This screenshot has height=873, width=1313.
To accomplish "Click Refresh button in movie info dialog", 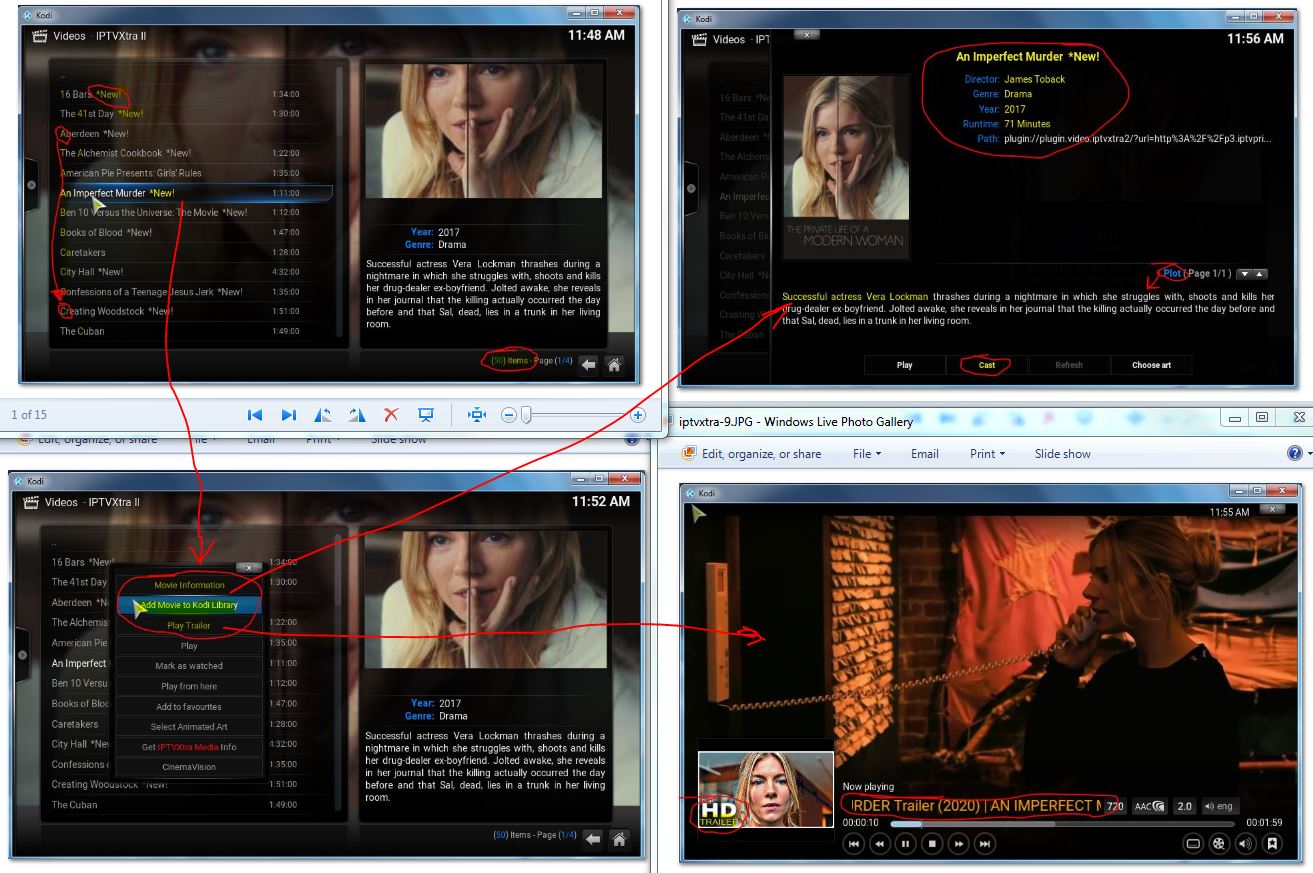I will tap(1069, 365).
